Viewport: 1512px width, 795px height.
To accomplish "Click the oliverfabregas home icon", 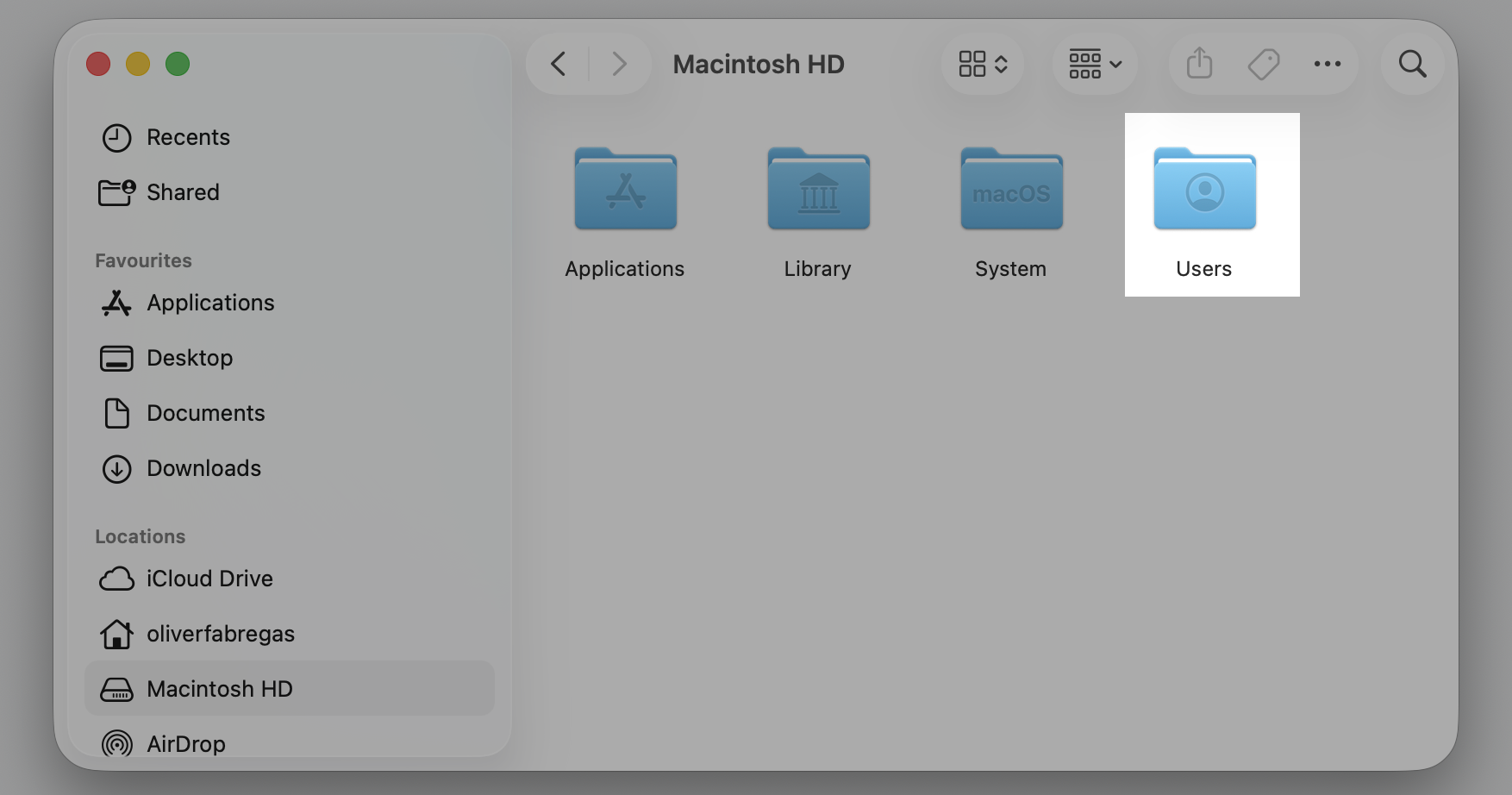I will coord(116,634).
